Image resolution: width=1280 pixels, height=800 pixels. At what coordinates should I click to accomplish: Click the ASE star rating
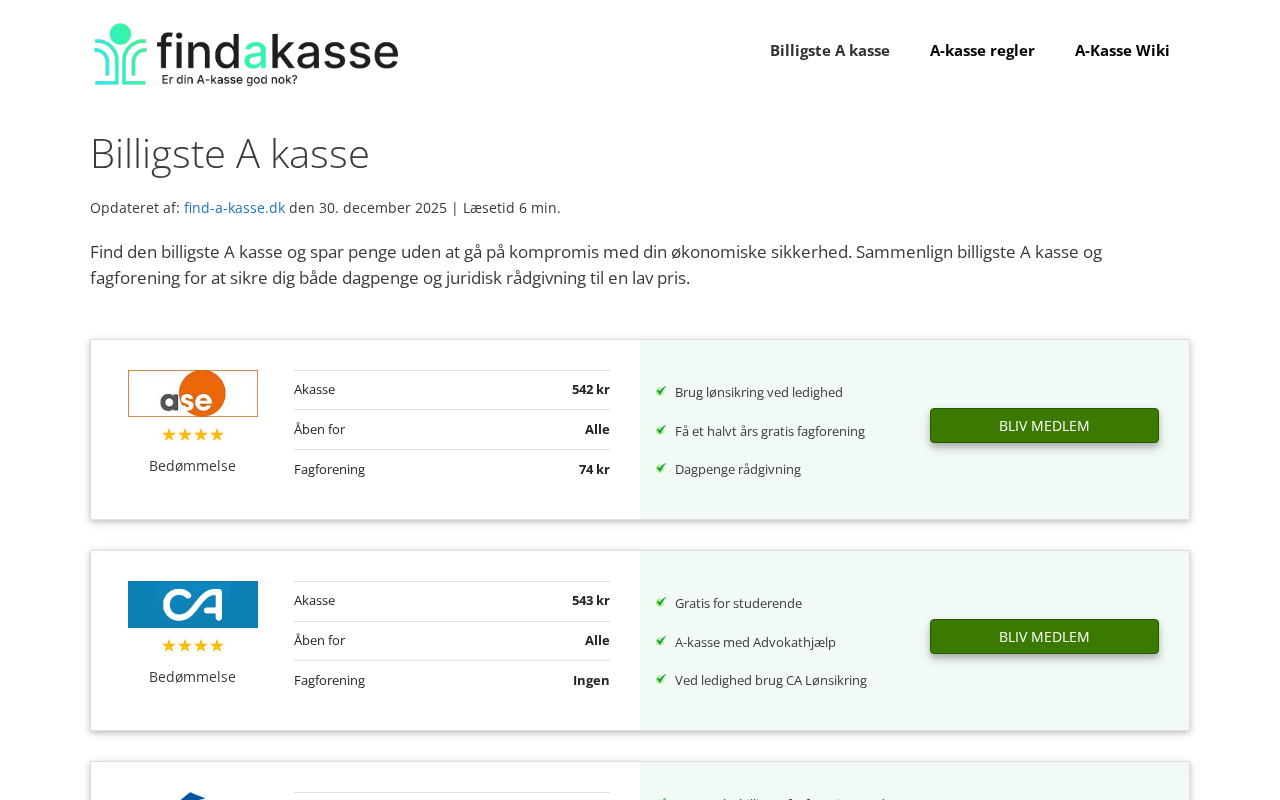tap(193, 435)
